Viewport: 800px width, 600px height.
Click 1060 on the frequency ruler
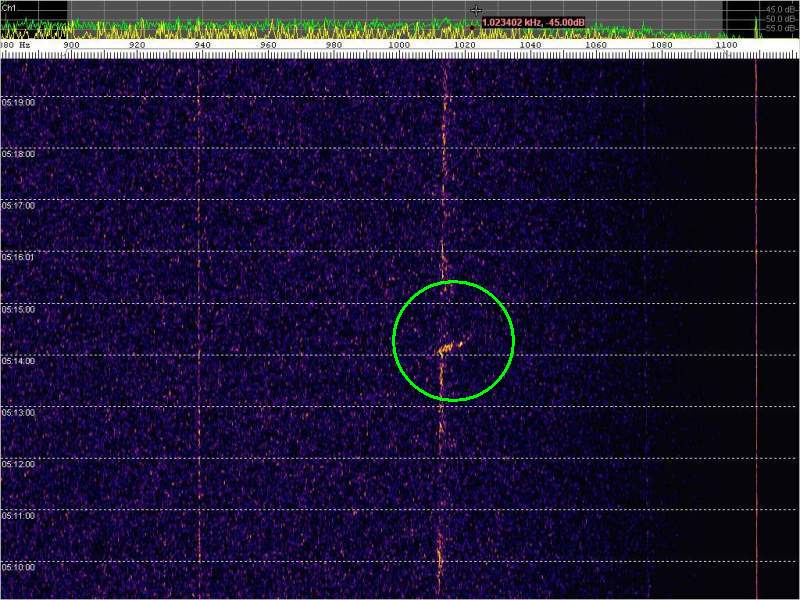pos(596,45)
